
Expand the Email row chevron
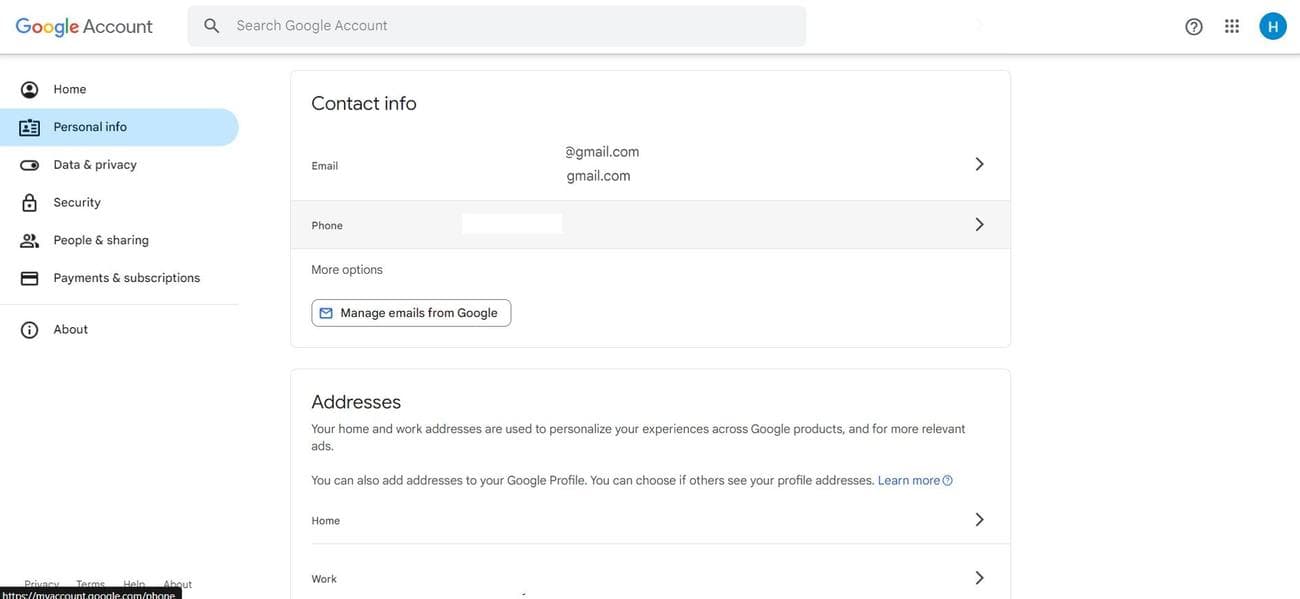979,164
